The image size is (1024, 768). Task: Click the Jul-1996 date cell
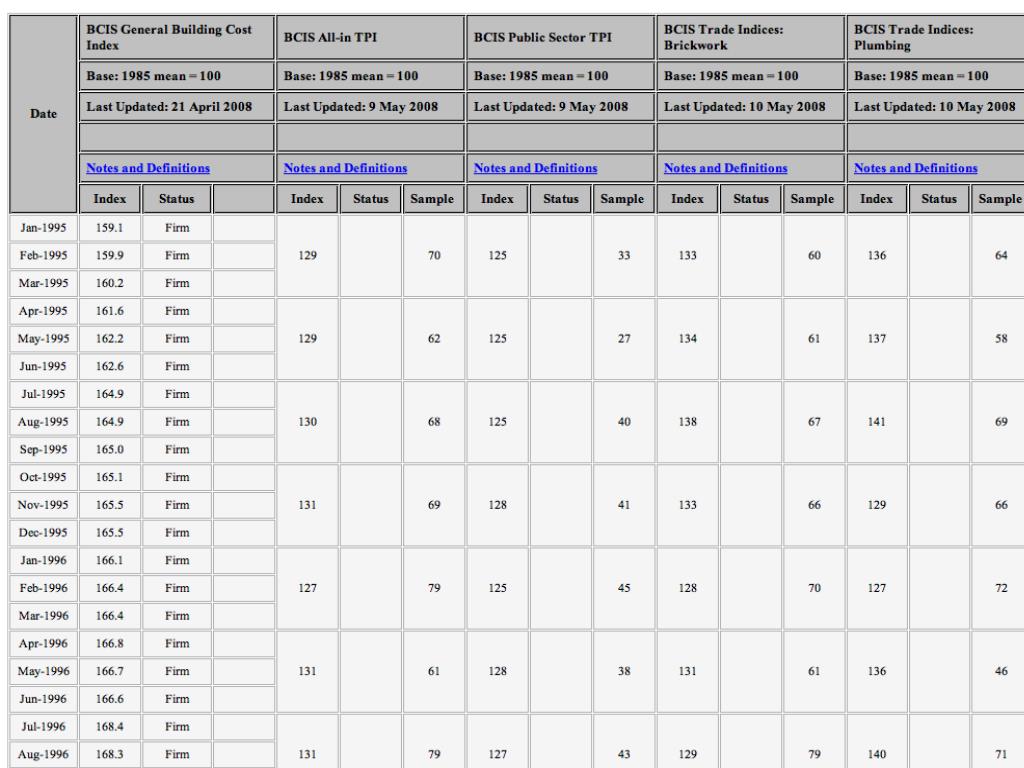tap(43, 727)
